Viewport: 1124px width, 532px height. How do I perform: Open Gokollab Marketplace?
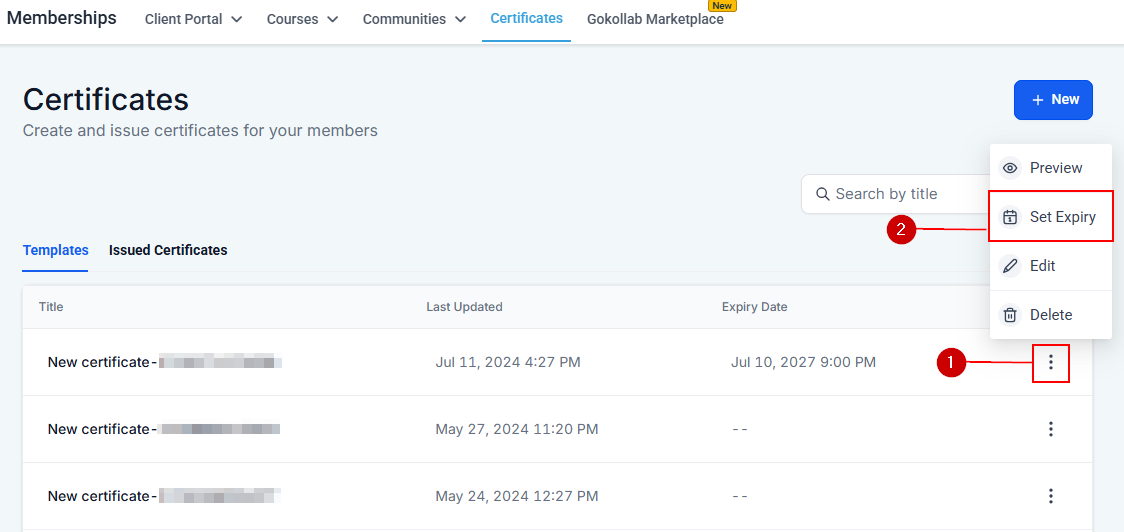click(655, 19)
